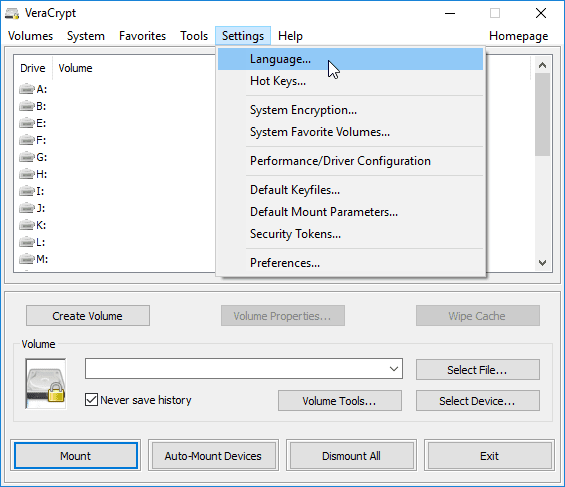This screenshot has width=565, height=487.
Task: Expand the volume path dropdown
Action: tap(394, 368)
